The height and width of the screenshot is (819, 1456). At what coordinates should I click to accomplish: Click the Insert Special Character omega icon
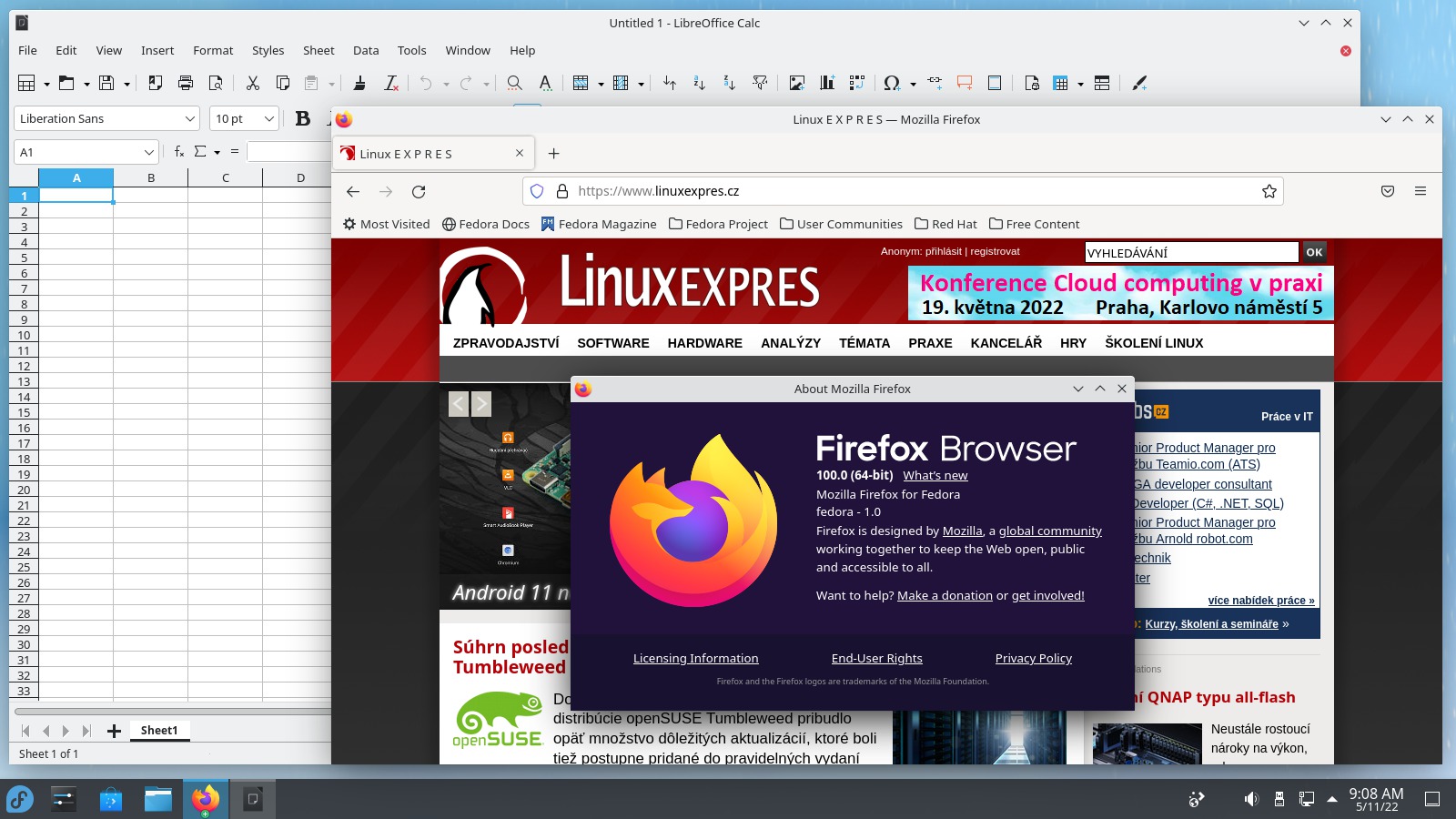point(892,83)
